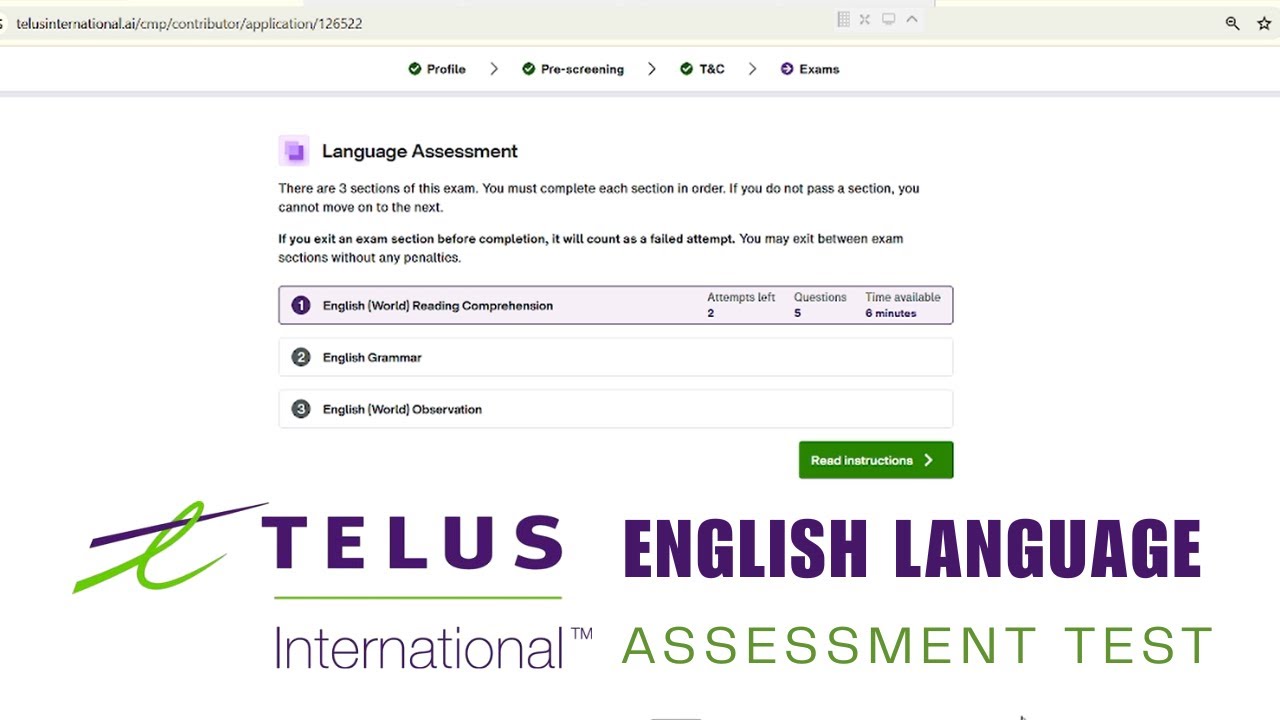Click the number 3 section badge
The image size is (1280, 720).
(x=301, y=409)
